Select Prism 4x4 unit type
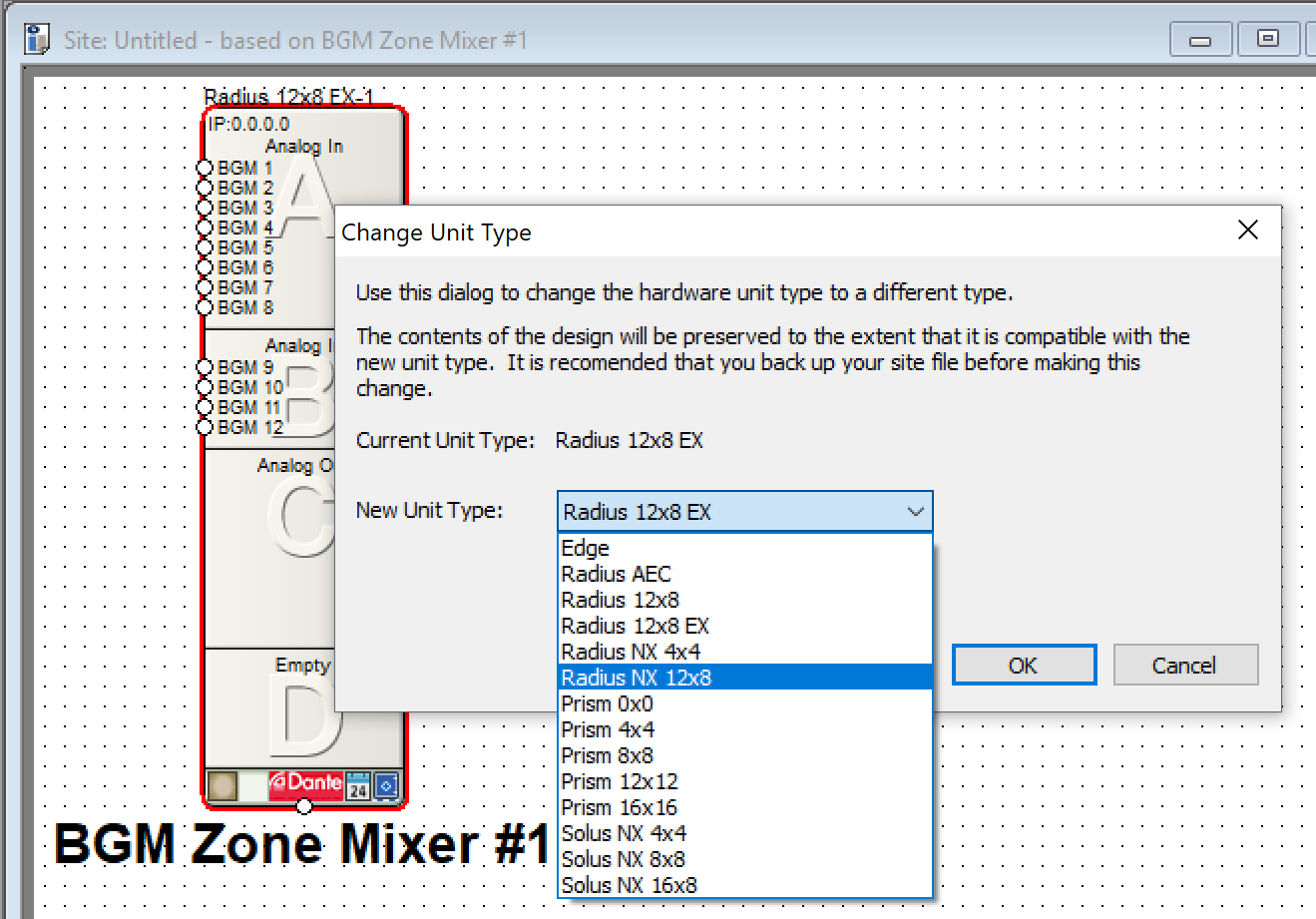Viewport: 1316px width, 919px height. 744,729
